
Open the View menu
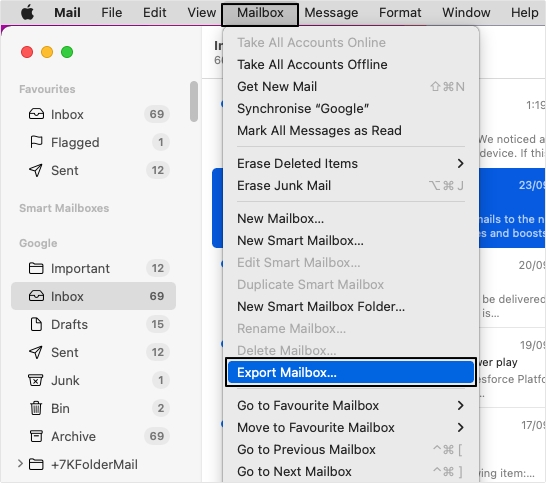click(202, 13)
